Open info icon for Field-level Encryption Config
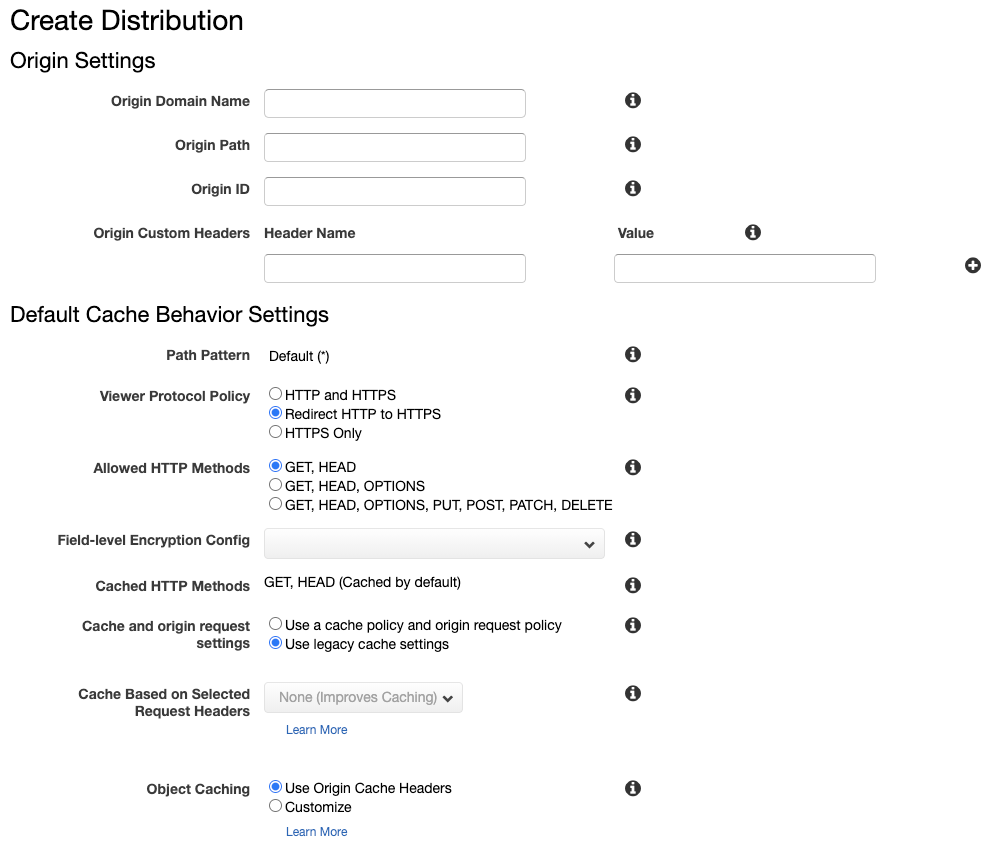The image size is (996, 849). coord(632,539)
